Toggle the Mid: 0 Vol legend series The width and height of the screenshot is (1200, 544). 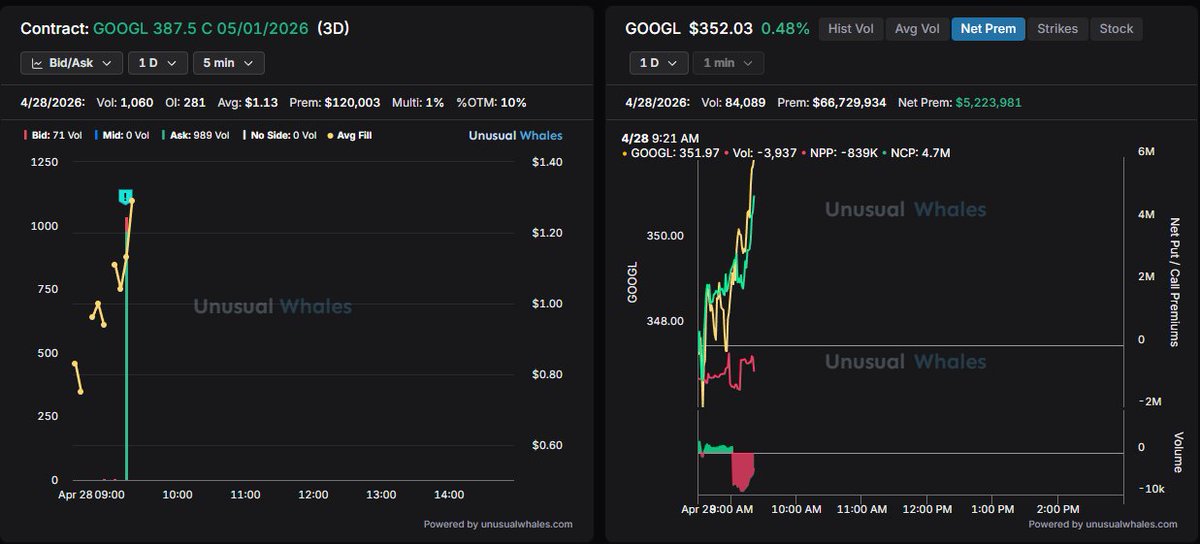click(x=121, y=135)
